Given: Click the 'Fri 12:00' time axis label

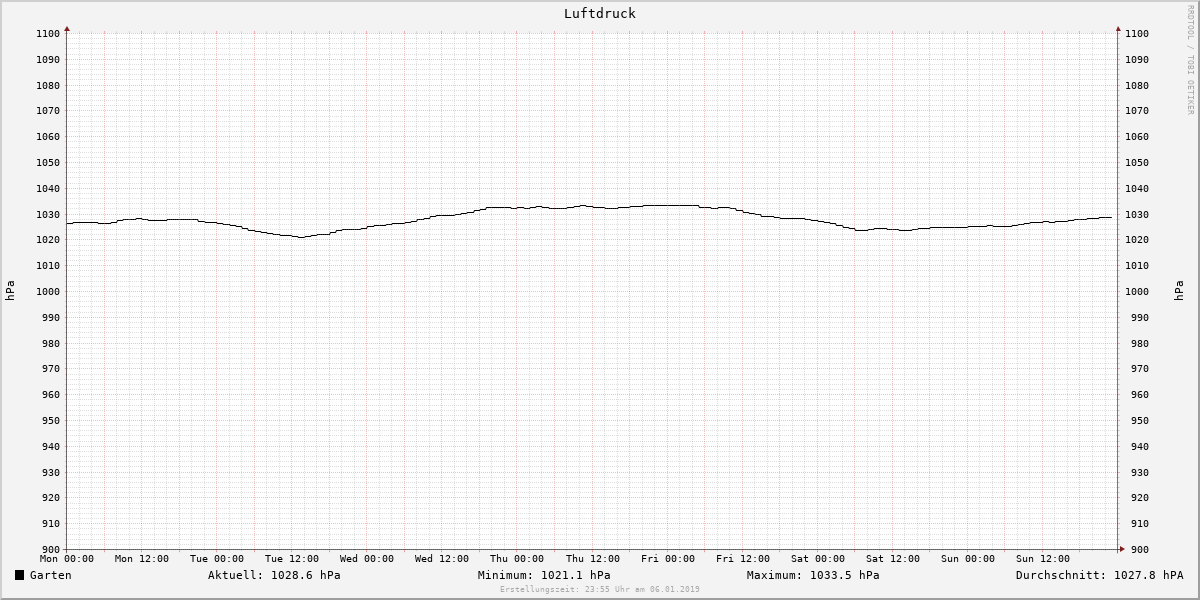Looking at the screenshot, I should pyautogui.click(x=743, y=559).
